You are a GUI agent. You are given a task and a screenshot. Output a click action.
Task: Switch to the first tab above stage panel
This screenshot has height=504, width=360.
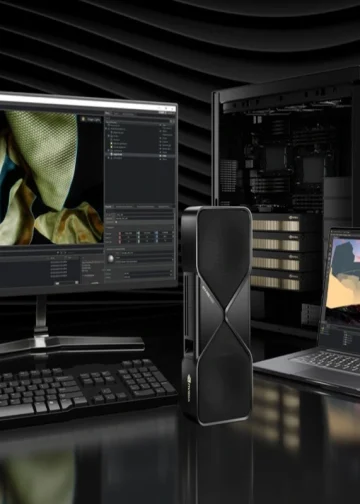coord(107,113)
